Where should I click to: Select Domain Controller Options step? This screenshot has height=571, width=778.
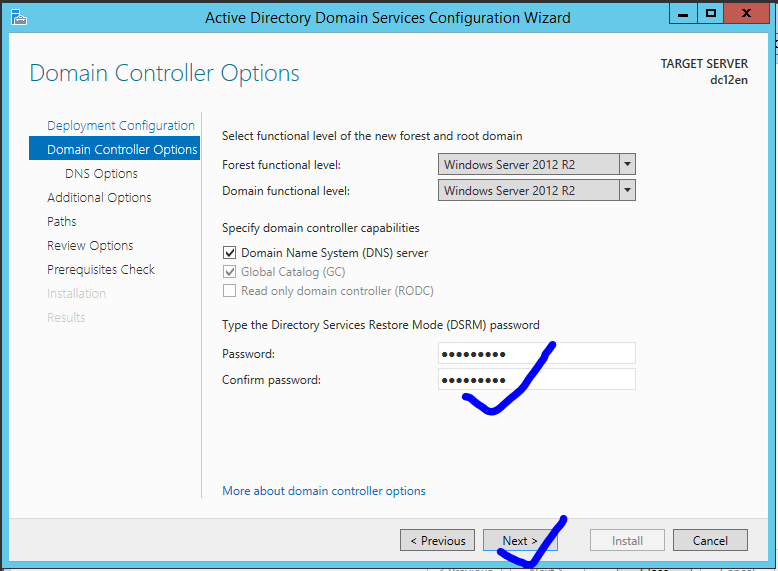115,148
